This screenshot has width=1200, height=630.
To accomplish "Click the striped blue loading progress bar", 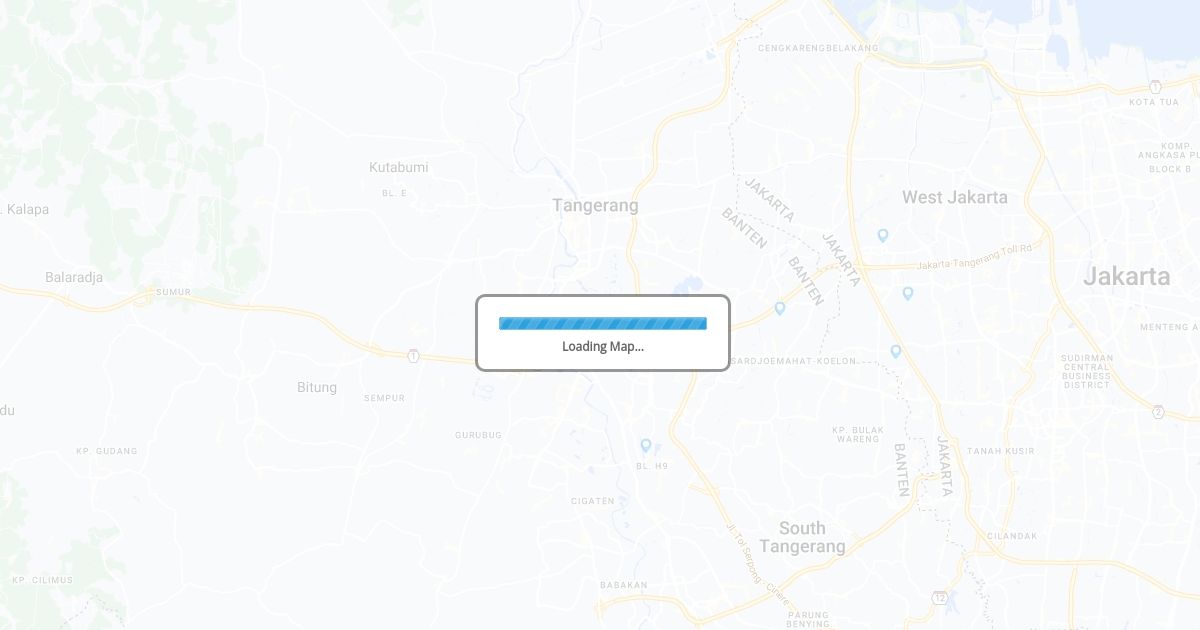I will tap(602, 323).
